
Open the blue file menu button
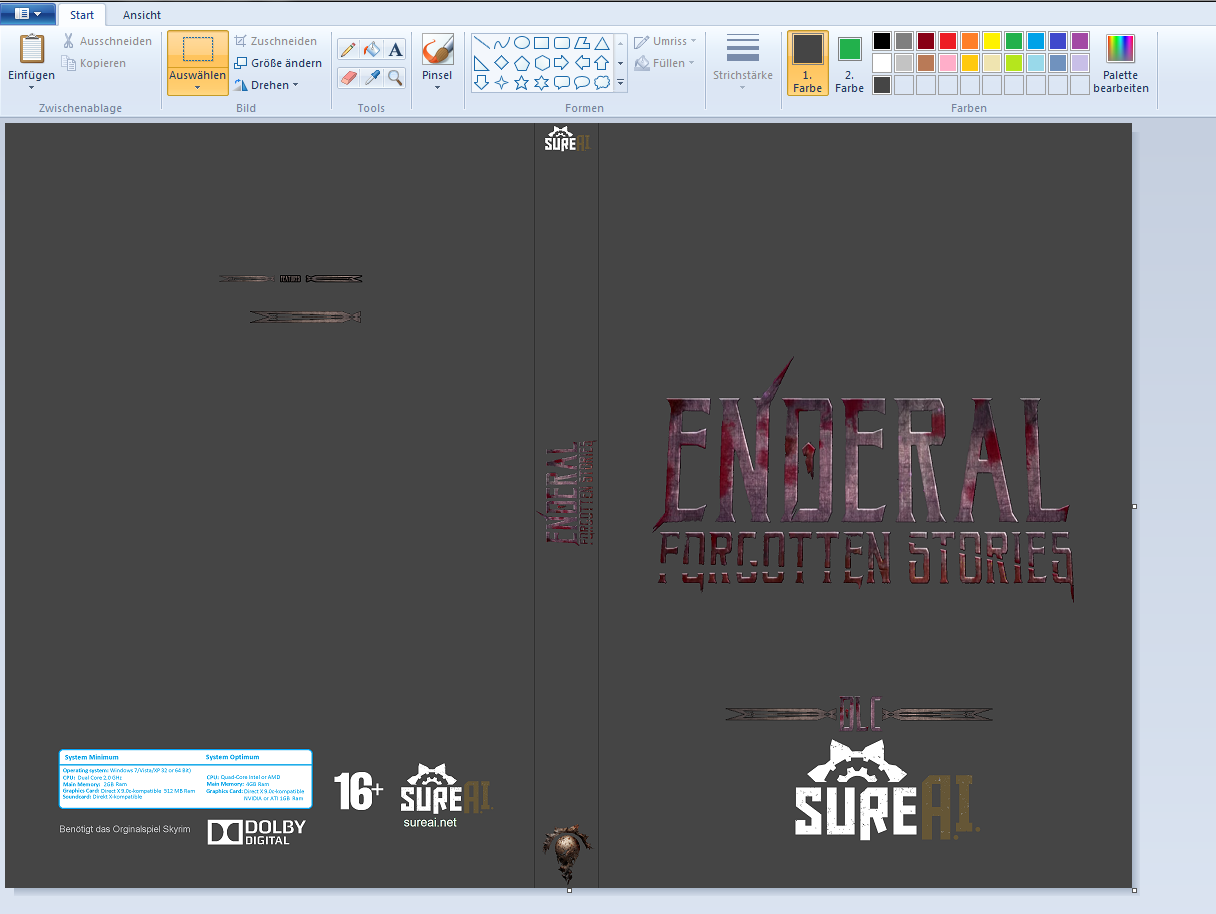(28, 14)
